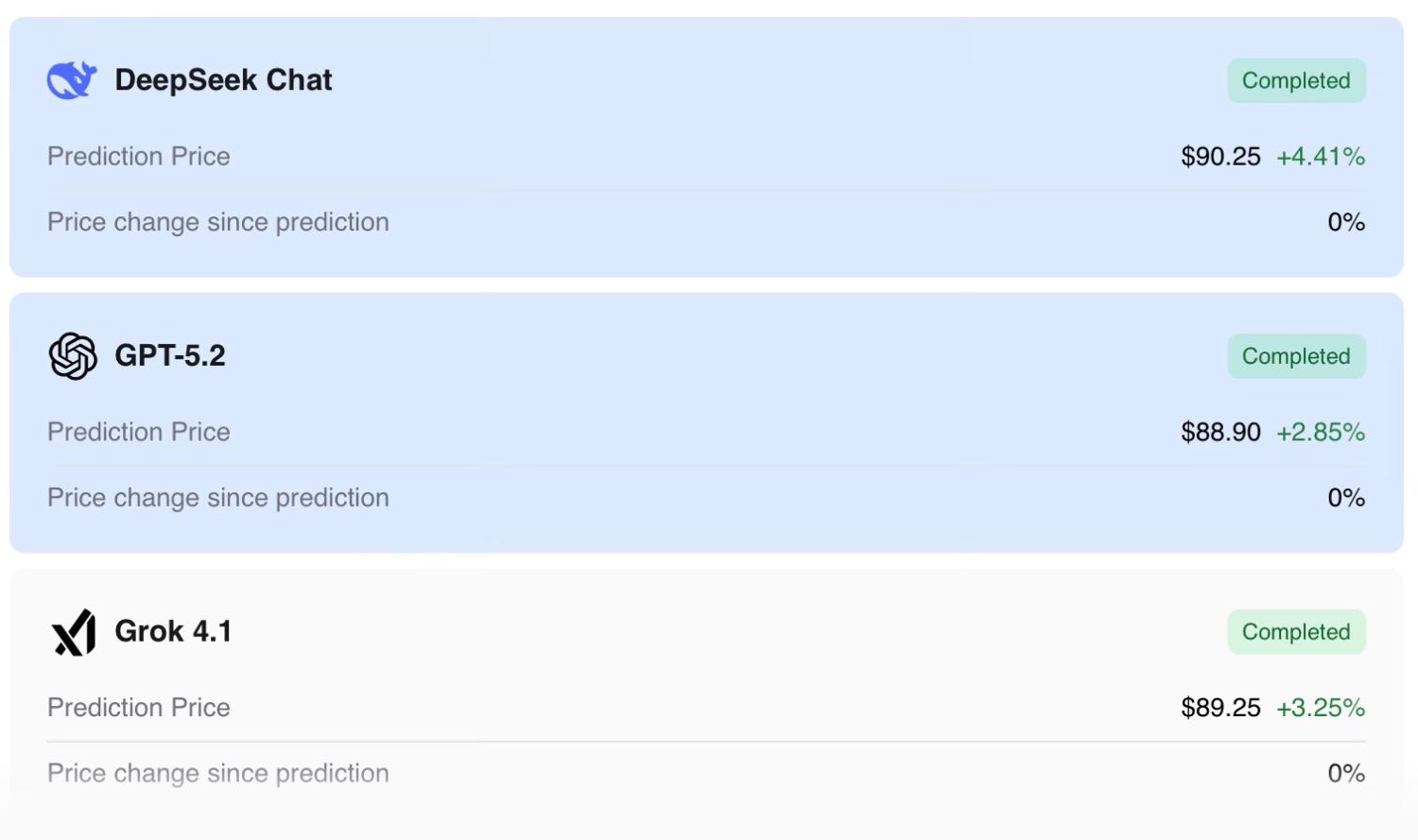Select the $89.25 prediction price
The height and width of the screenshot is (840, 1418).
[1220, 708]
